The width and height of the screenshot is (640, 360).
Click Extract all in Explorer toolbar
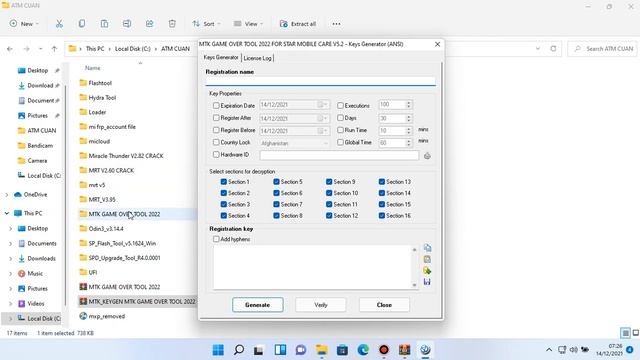tap(298, 24)
